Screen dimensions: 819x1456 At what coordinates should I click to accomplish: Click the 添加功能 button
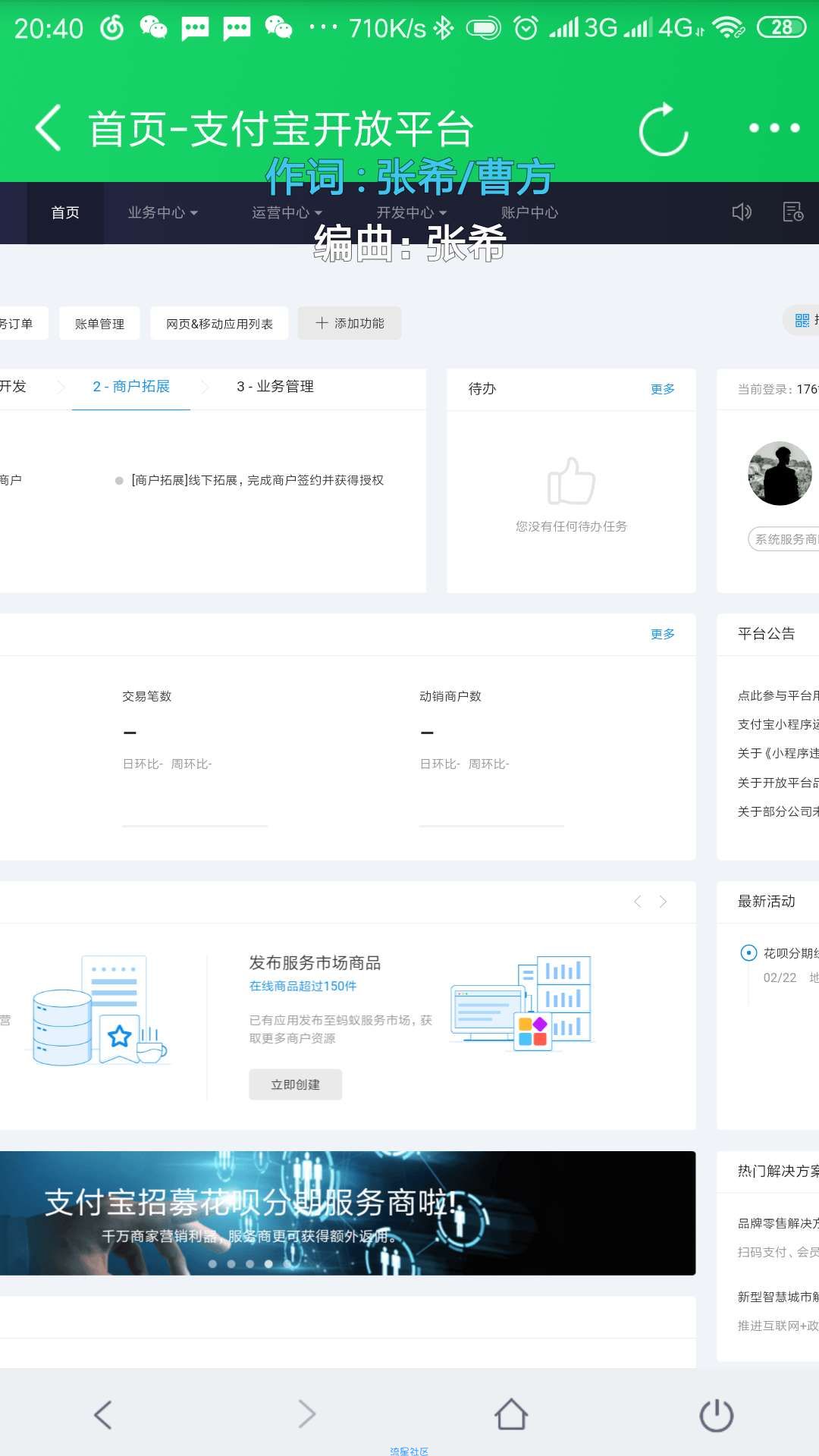coord(350,323)
